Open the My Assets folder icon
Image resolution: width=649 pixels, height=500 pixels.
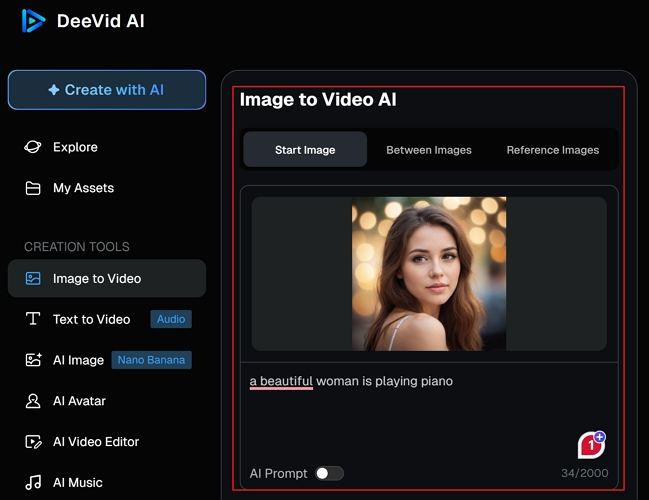point(33,188)
